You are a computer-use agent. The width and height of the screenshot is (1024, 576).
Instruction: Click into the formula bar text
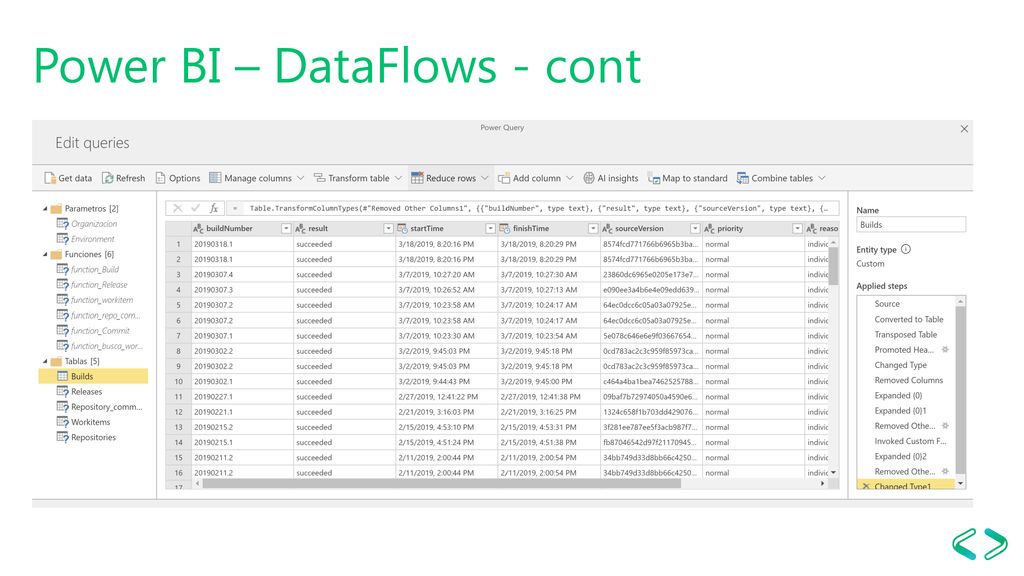[539, 208]
